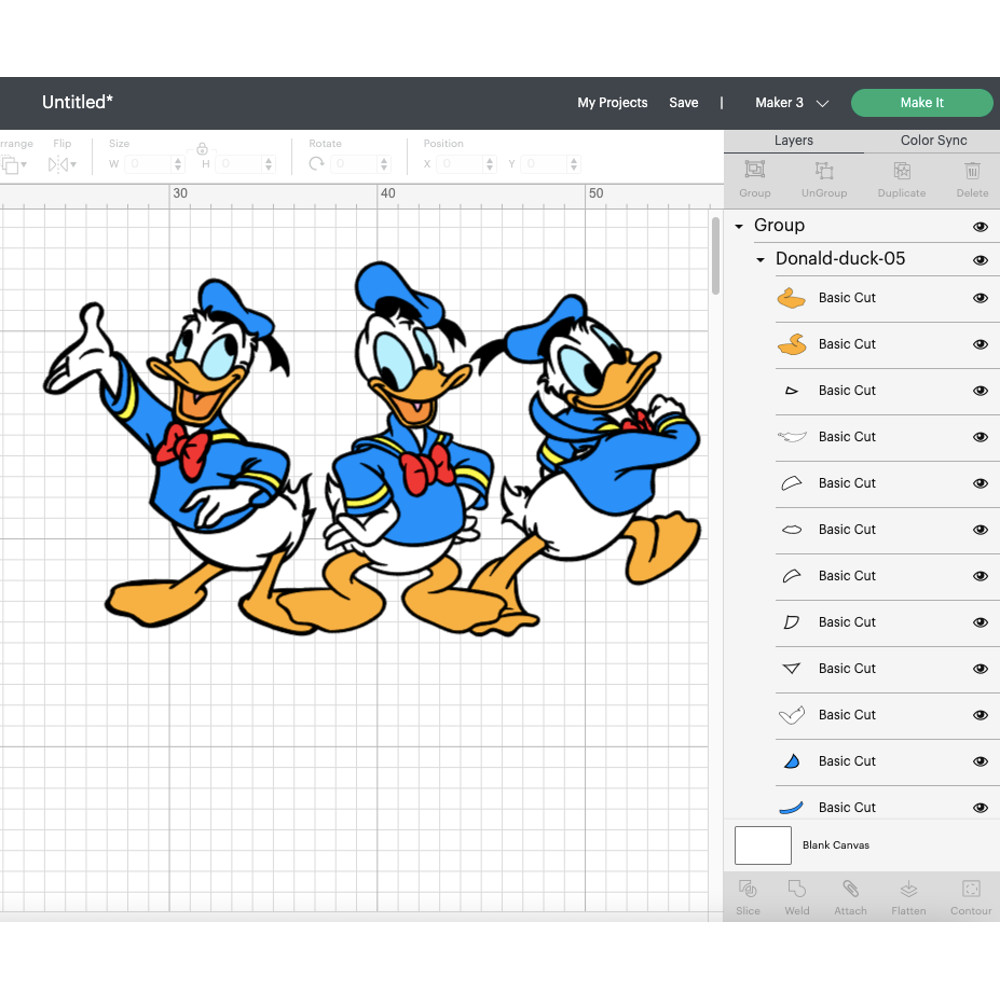Open My Projects
Screen dimensions: 1000x1000
coord(612,102)
